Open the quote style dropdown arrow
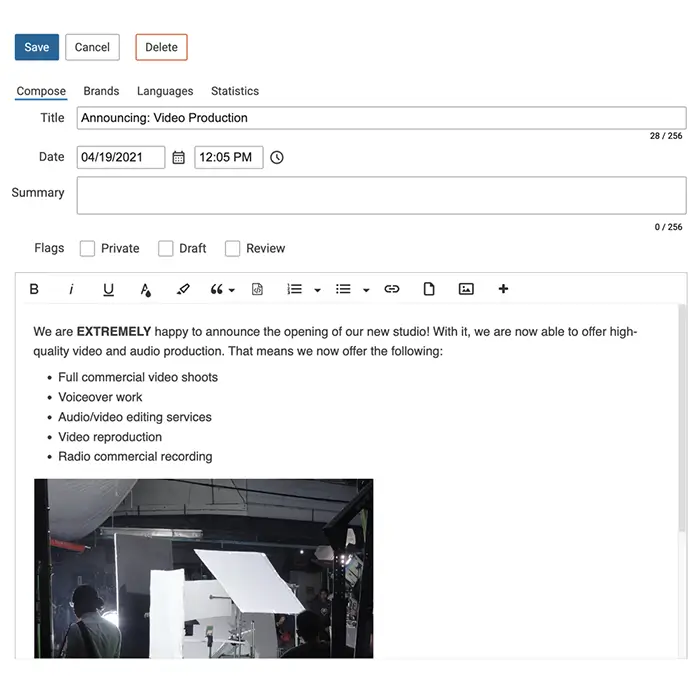The image size is (700, 700). pyautogui.click(x=232, y=290)
